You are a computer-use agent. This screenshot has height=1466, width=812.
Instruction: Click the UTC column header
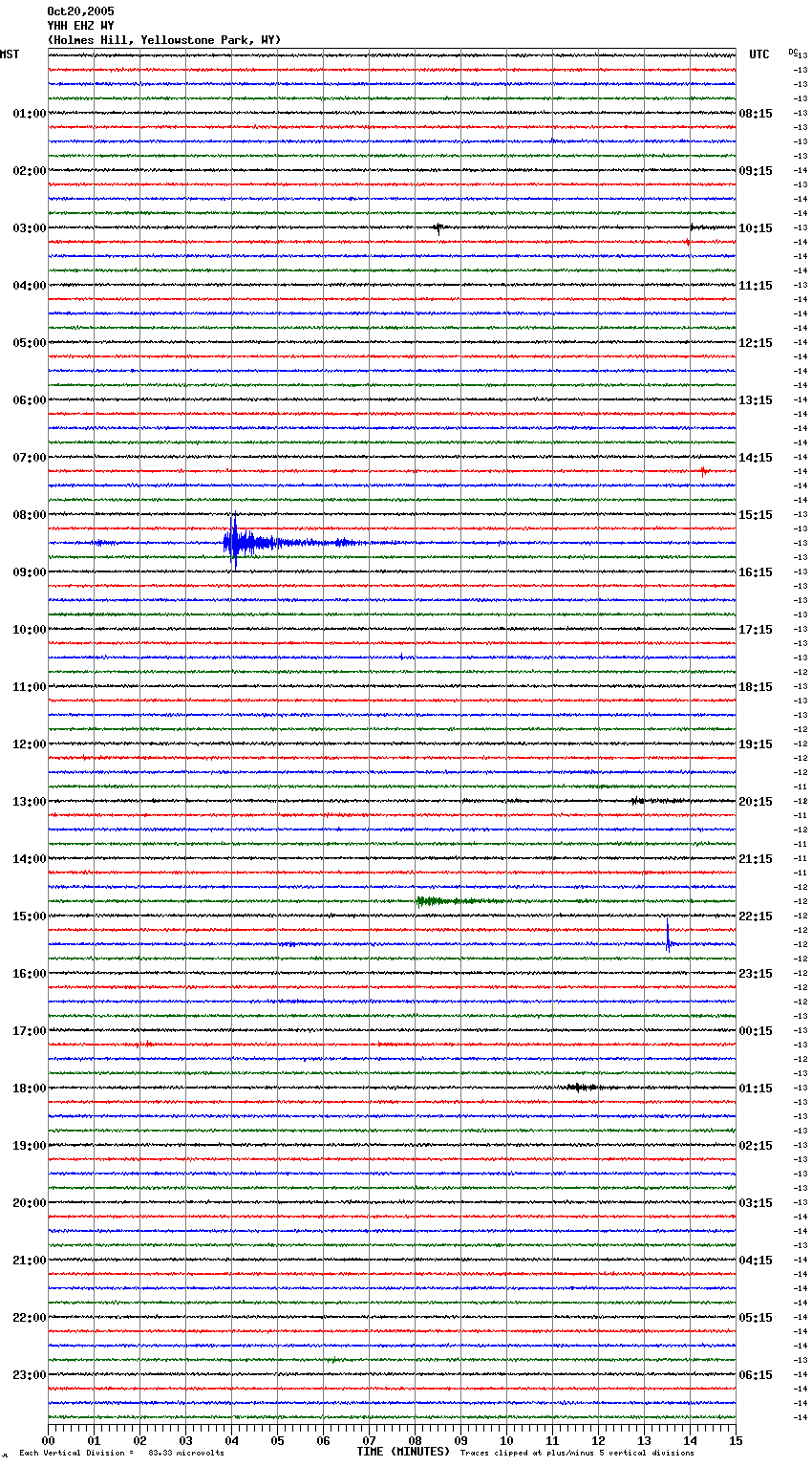[759, 54]
